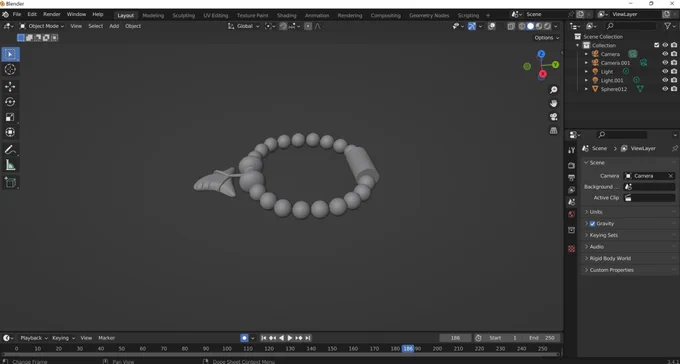Select the Annotate tool
The image size is (680, 364).
[10, 150]
